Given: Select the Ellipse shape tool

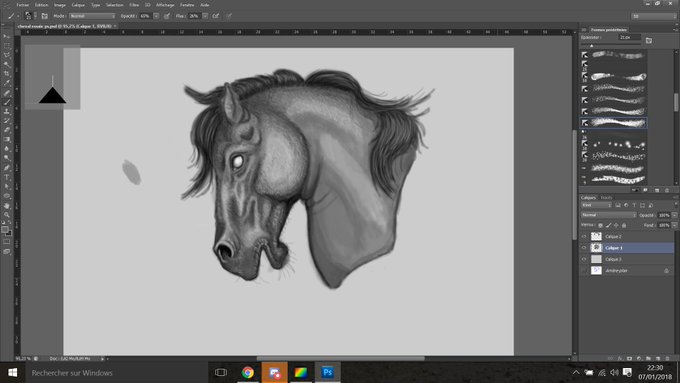Looking at the screenshot, I should 7,196.
